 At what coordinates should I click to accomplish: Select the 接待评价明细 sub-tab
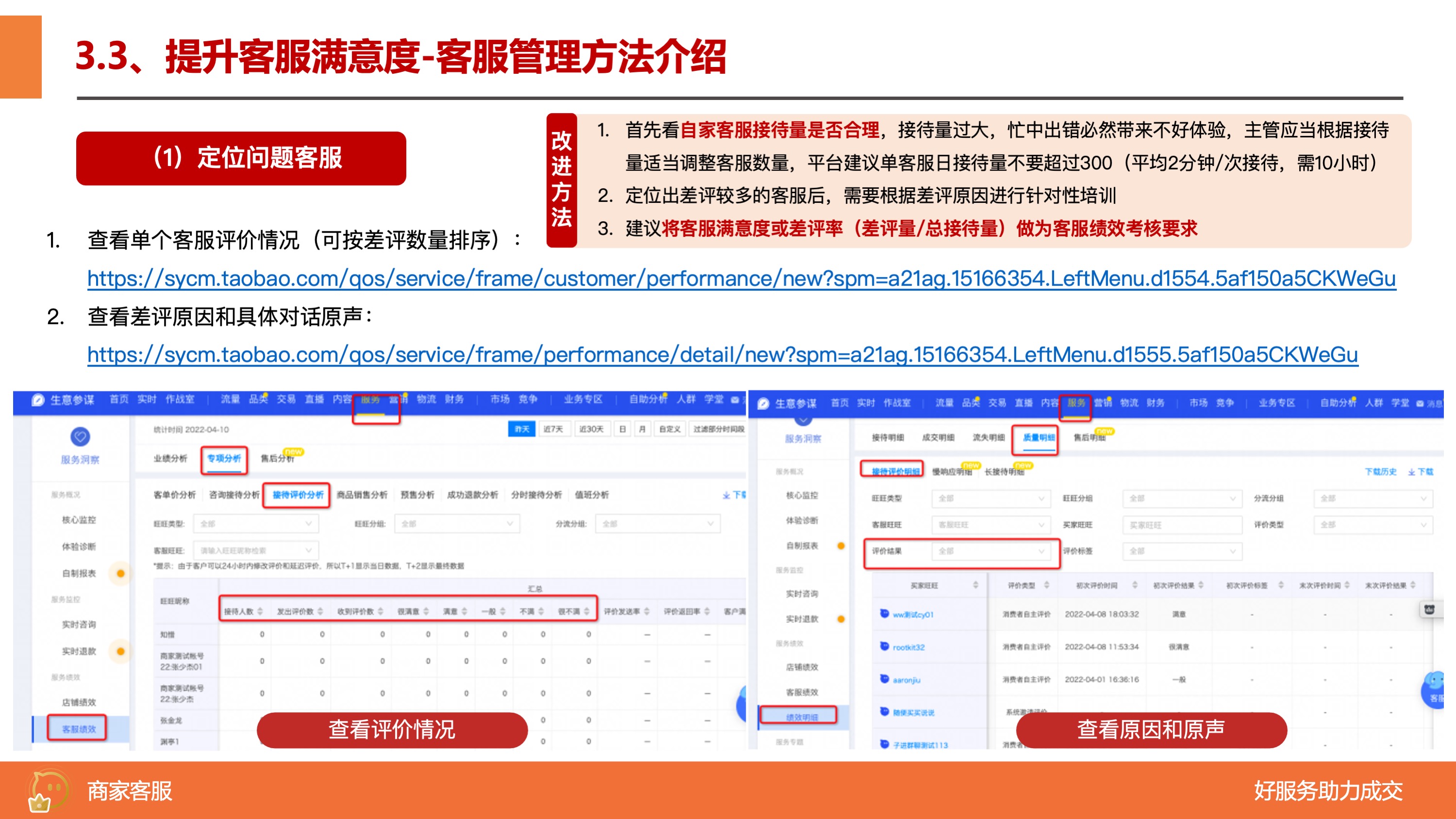click(x=895, y=471)
